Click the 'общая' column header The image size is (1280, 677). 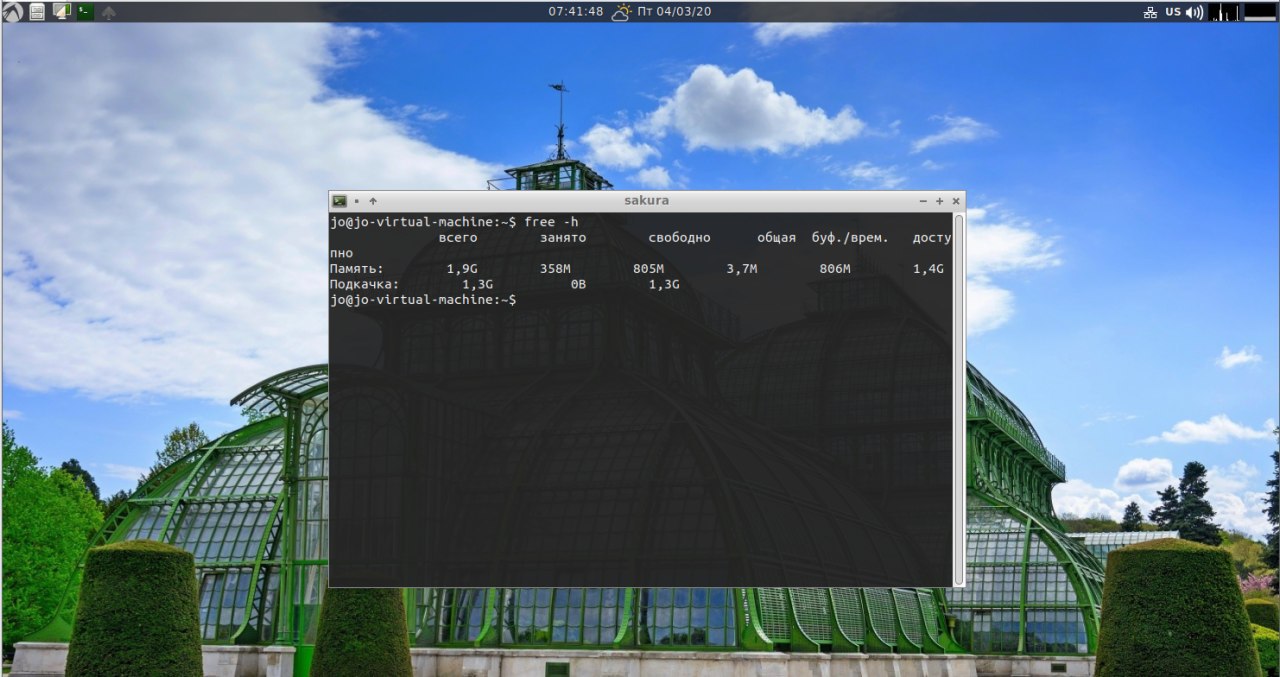[776, 237]
